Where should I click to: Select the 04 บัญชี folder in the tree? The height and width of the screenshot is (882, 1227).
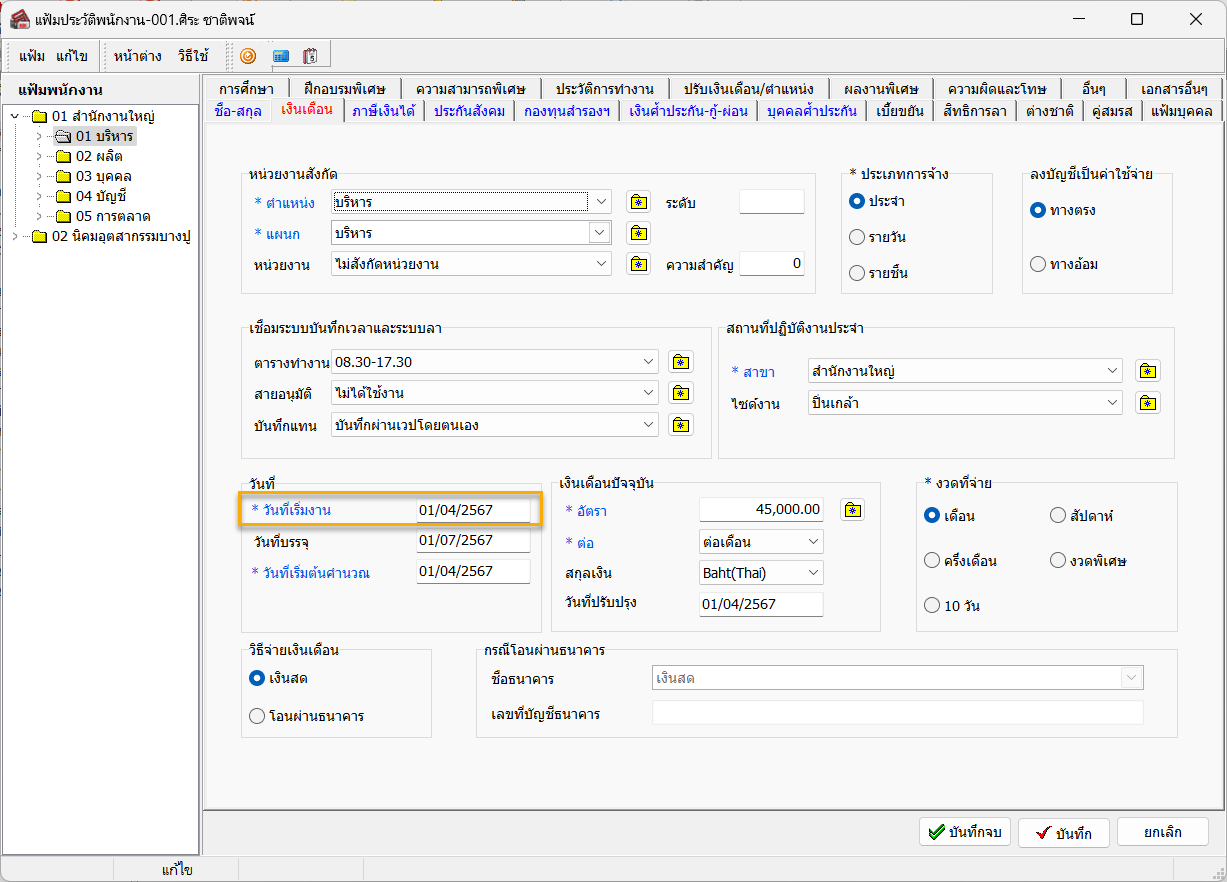coord(100,196)
